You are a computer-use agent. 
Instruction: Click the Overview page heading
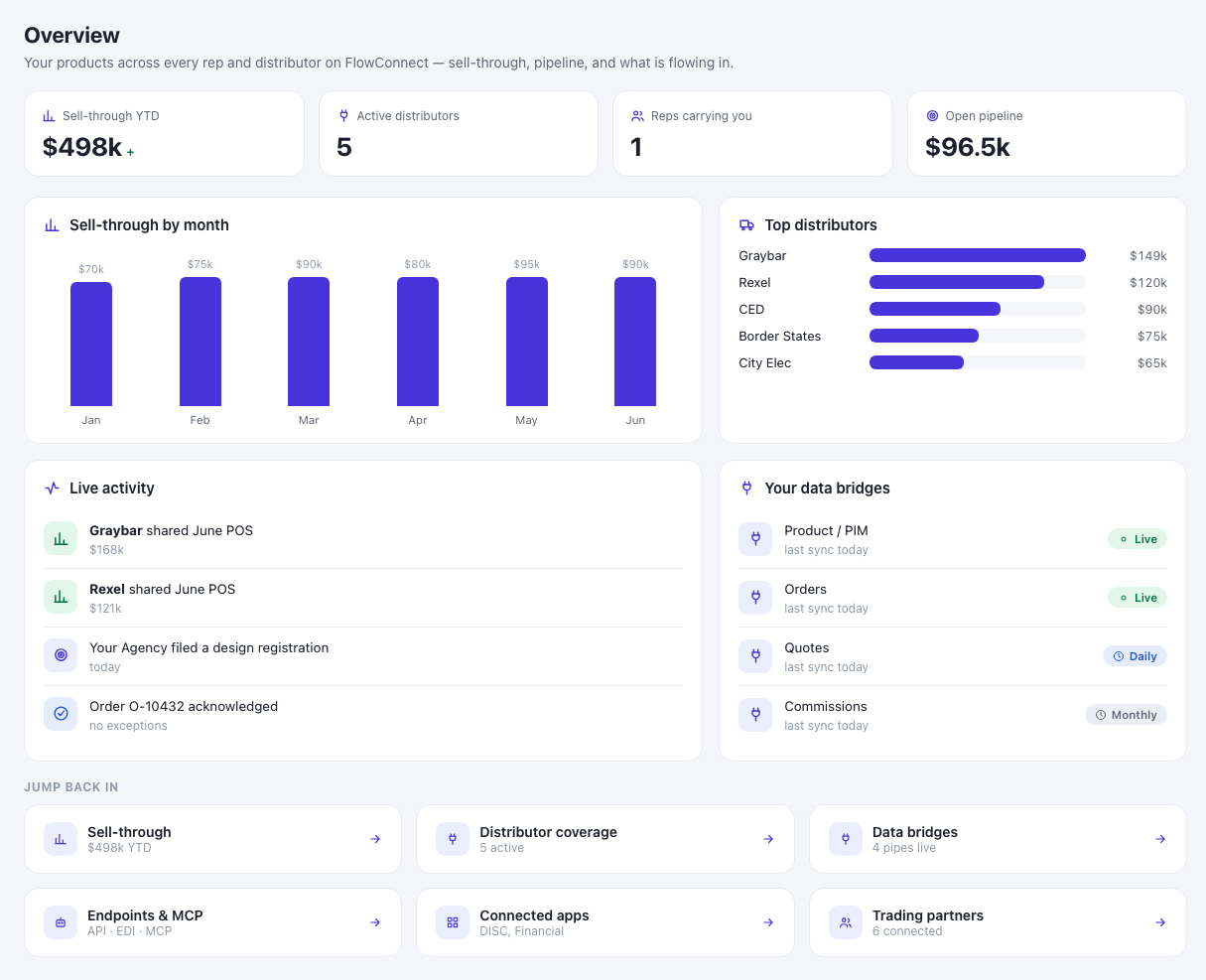[x=72, y=35]
